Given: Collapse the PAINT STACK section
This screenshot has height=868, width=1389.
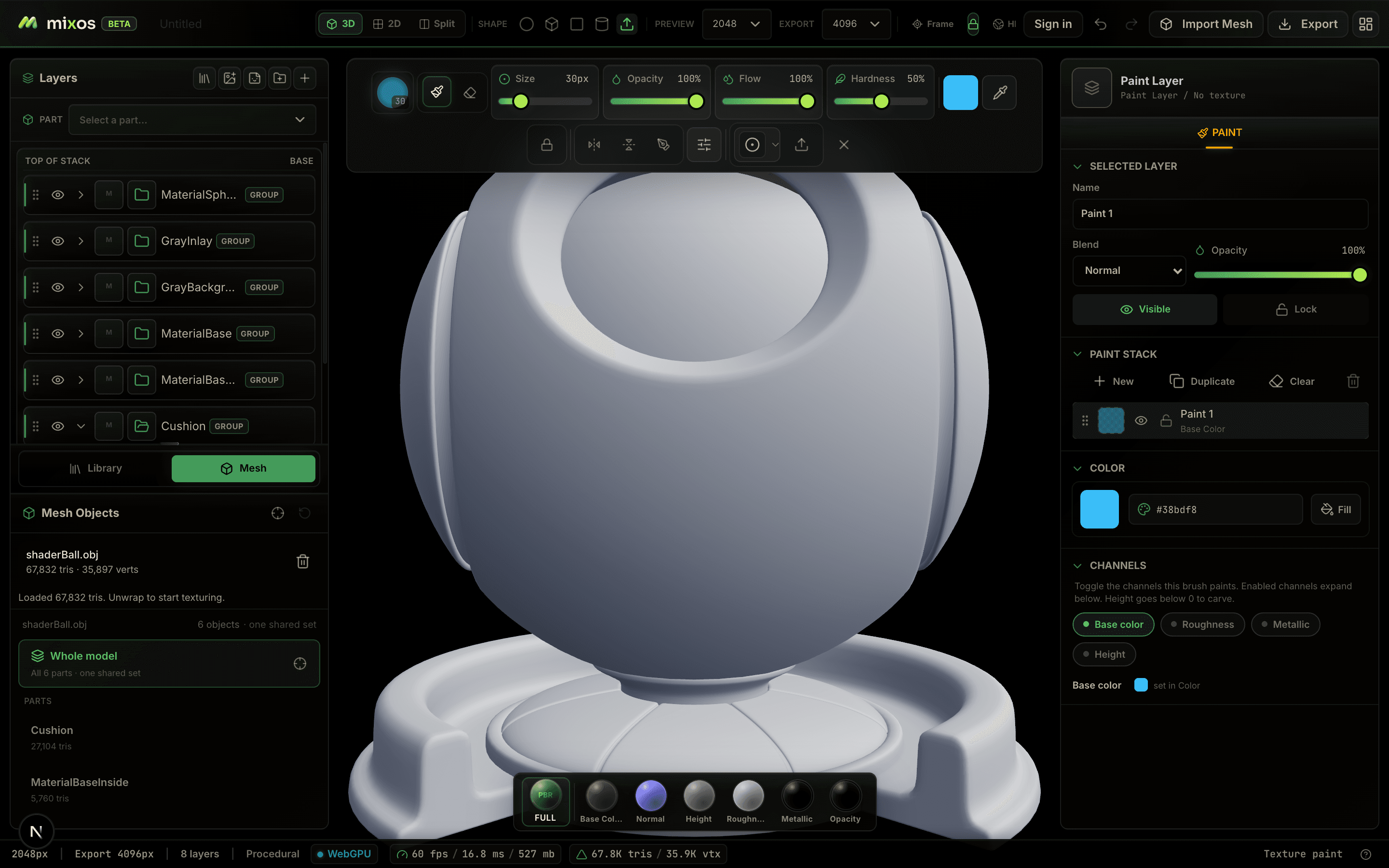Looking at the screenshot, I should coord(1077,354).
